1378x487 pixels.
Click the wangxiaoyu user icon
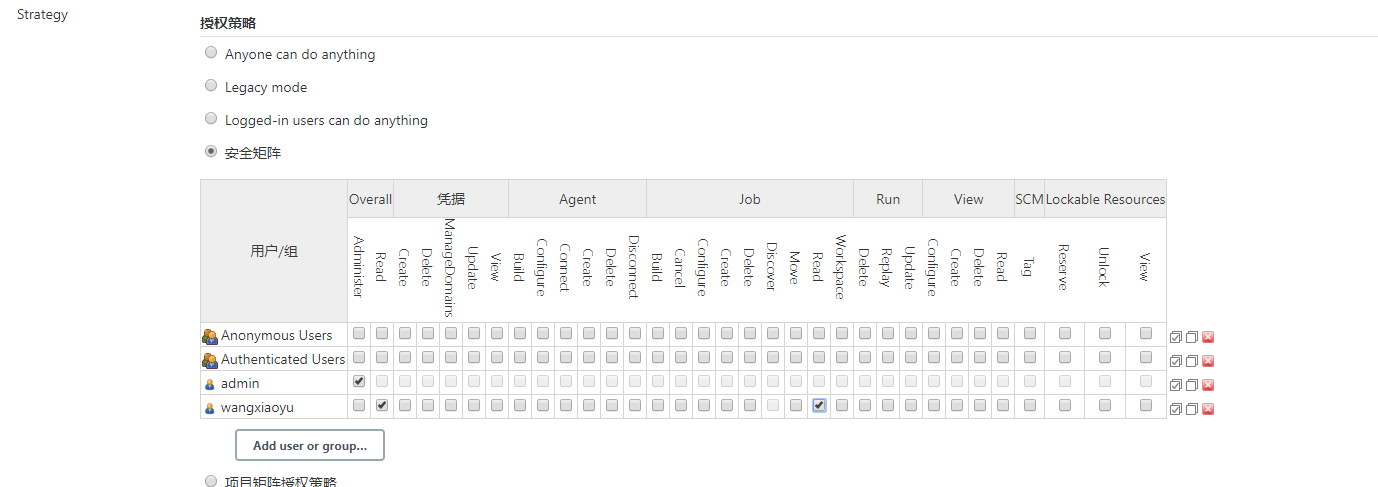click(x=209, y=408)
